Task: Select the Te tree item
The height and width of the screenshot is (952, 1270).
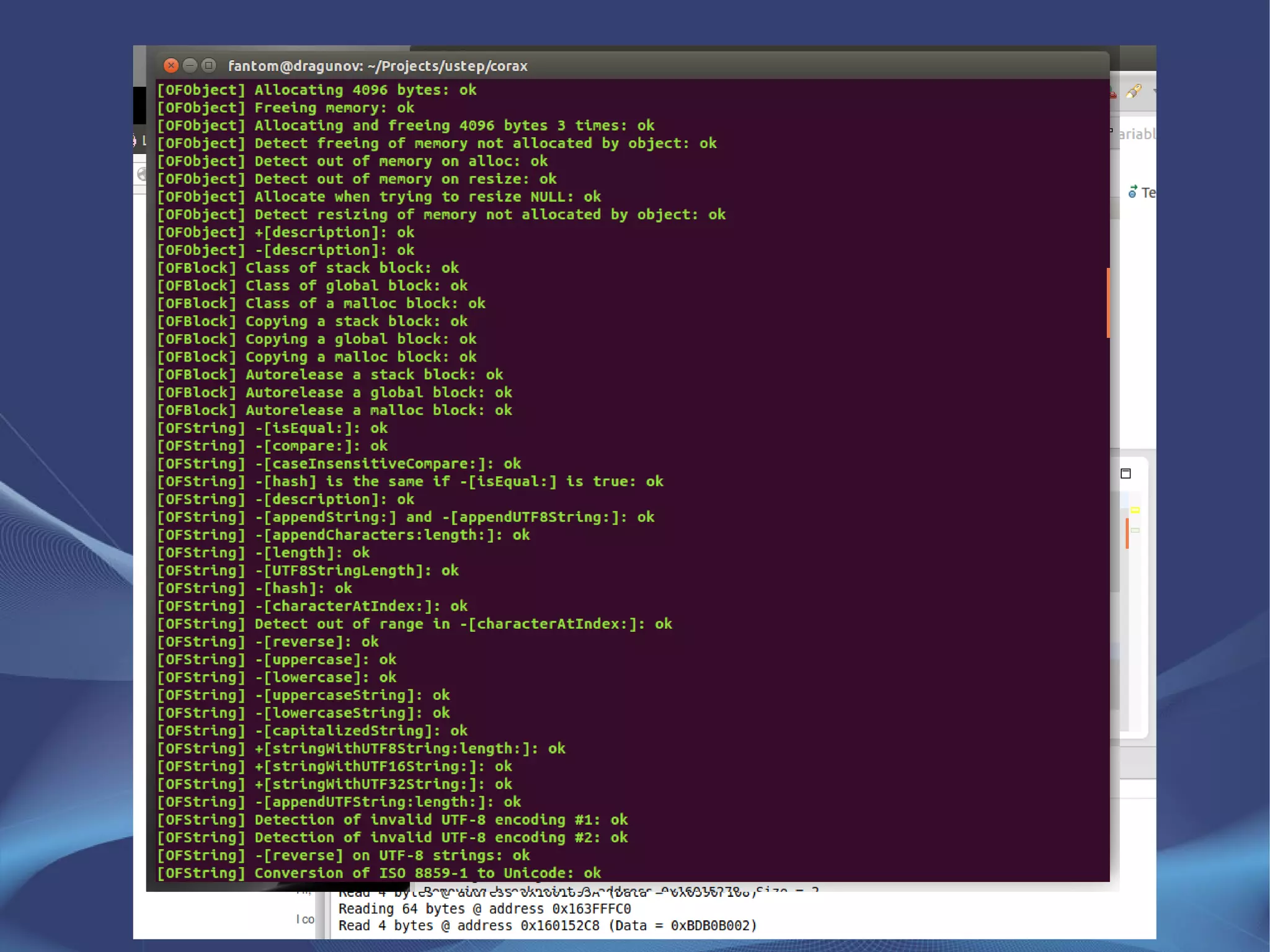Action: (1147, 193)
